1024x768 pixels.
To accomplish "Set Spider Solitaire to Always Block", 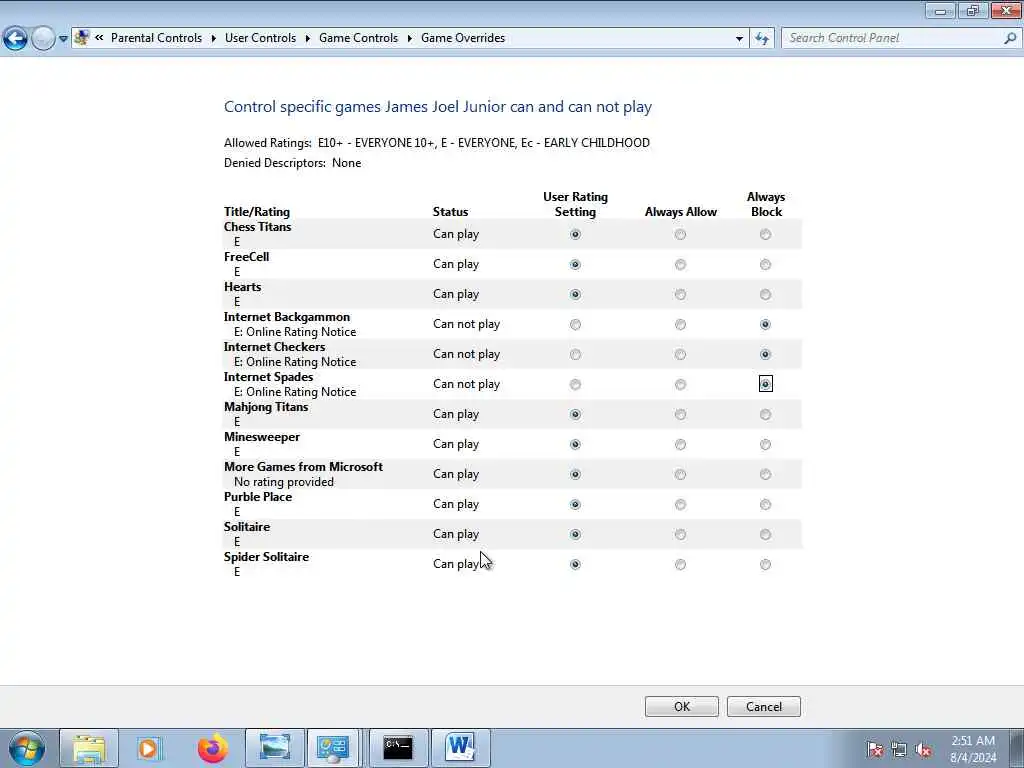I will tap(765, 565).
